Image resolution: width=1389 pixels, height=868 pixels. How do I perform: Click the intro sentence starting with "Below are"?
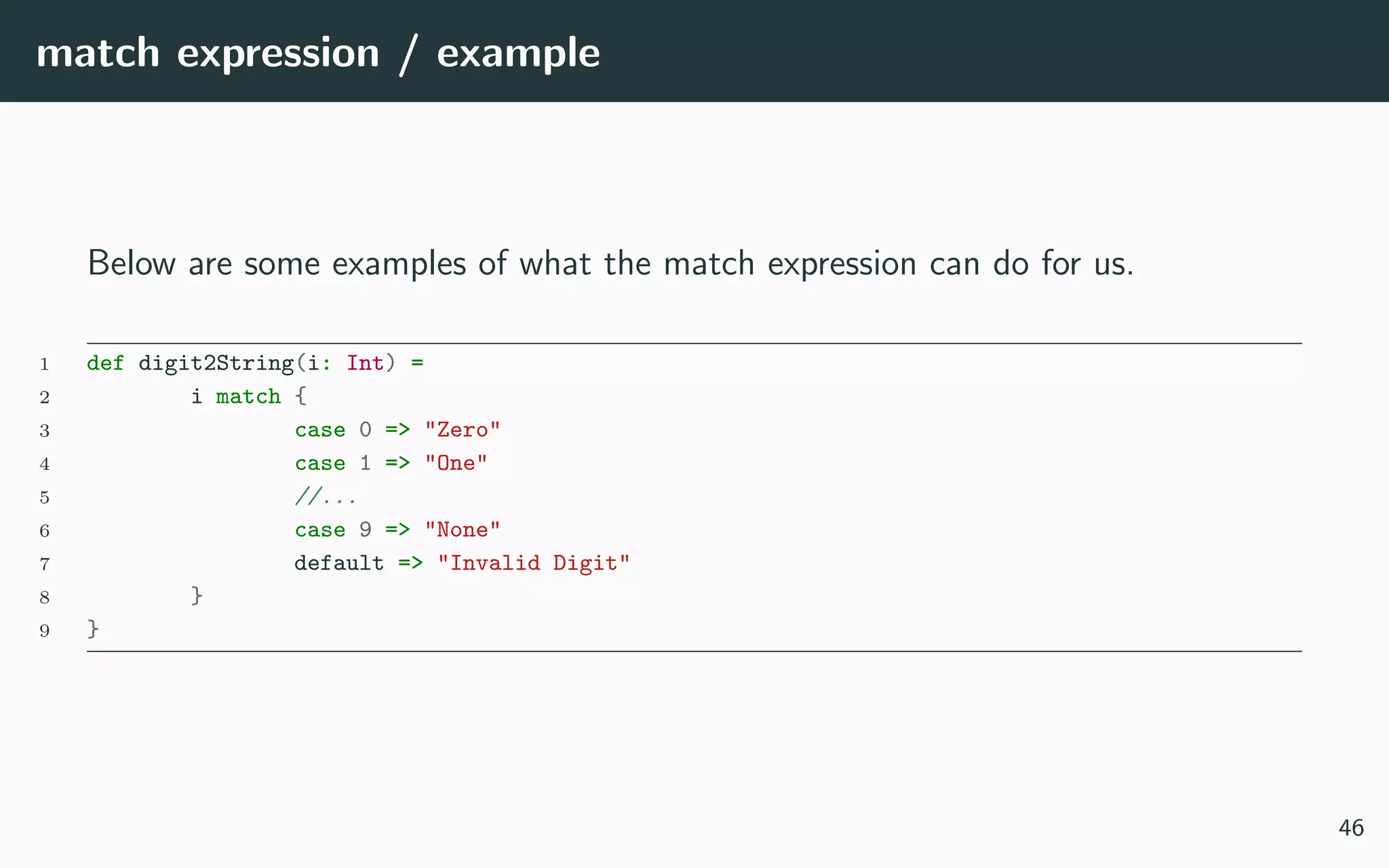pos(610,263)
